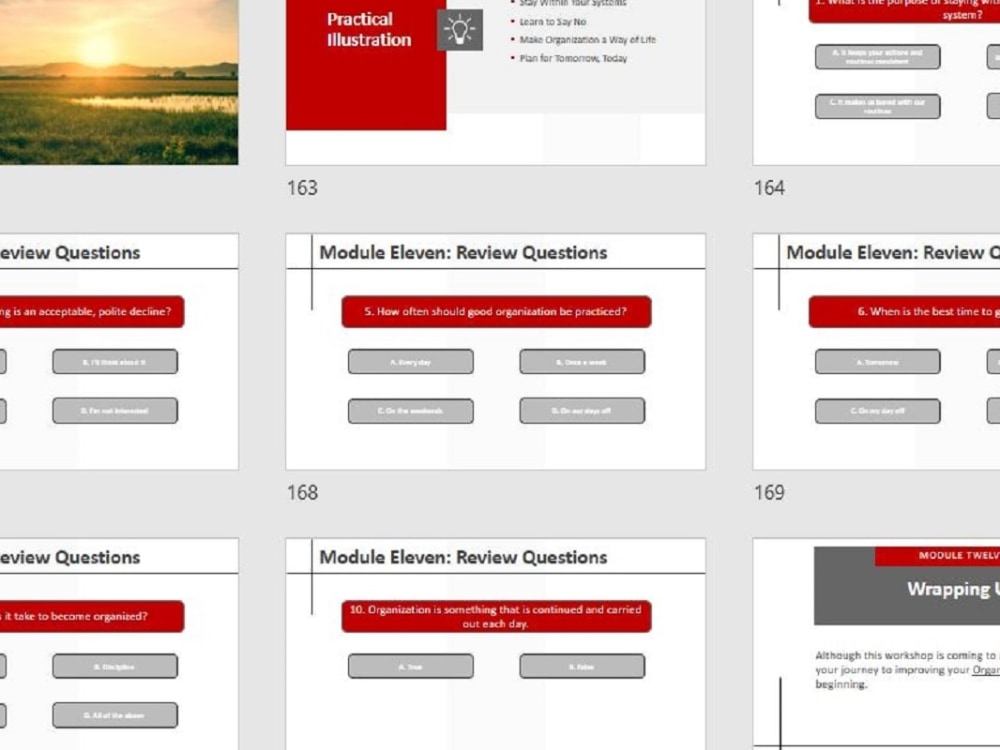Screen dimensions: 1000x750
Task: Choose answer 'B. I'll think about it'
Action: 115,362
